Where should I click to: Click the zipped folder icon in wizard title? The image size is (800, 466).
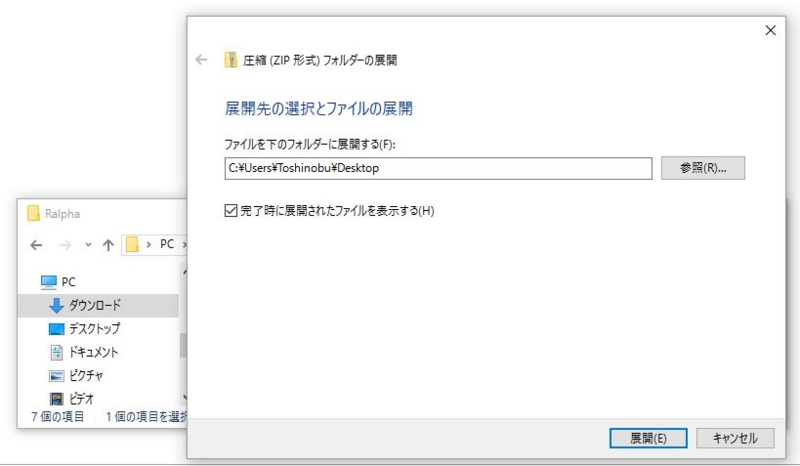pyautogui.click(x=231, y=60)
